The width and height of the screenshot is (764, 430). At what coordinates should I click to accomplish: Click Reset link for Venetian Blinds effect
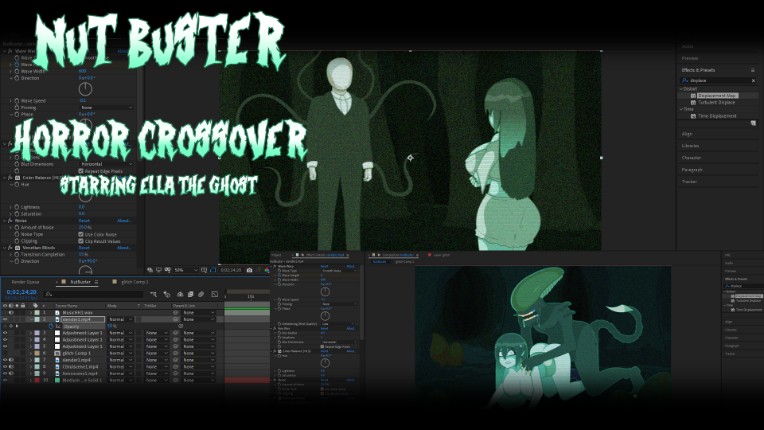pyautogui.click(x=84, y=247)
